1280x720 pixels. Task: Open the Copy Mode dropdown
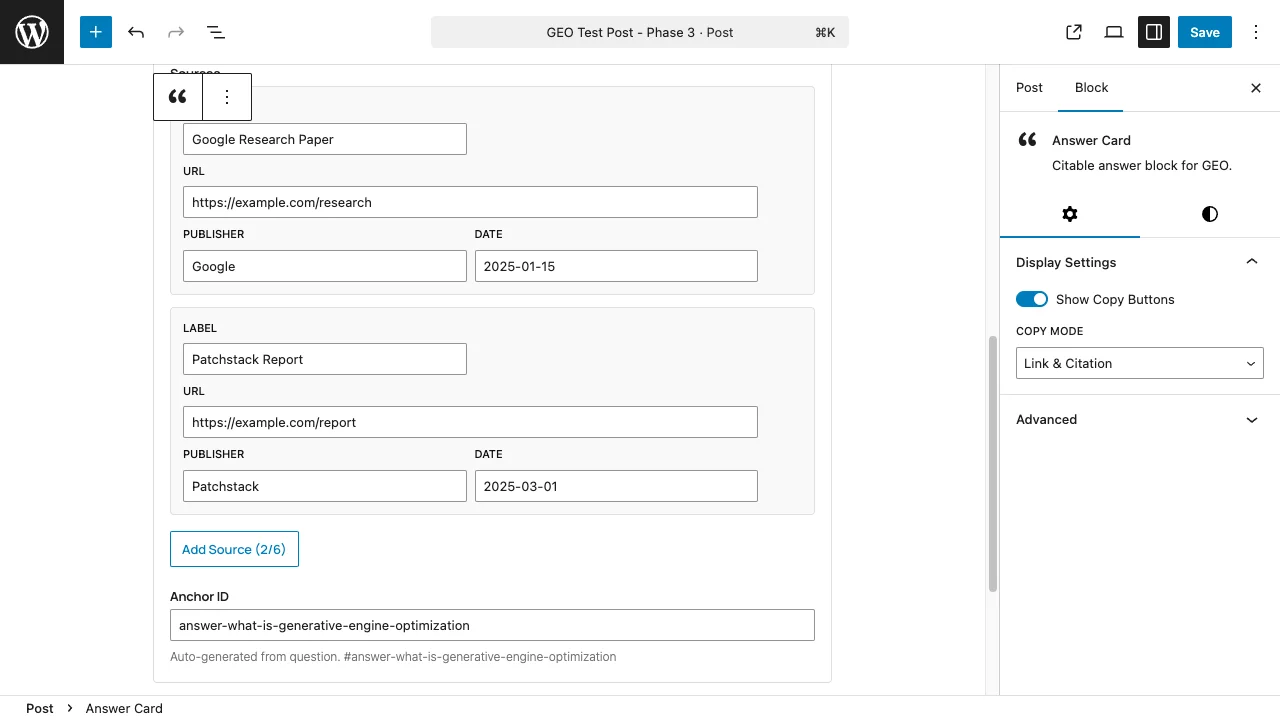1140,363
